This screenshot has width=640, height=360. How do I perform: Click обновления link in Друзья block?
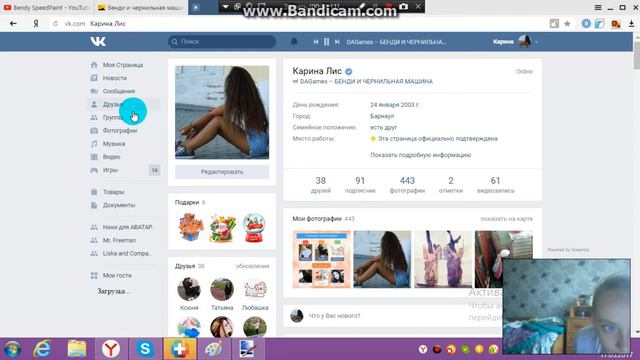tap(252, 266)
